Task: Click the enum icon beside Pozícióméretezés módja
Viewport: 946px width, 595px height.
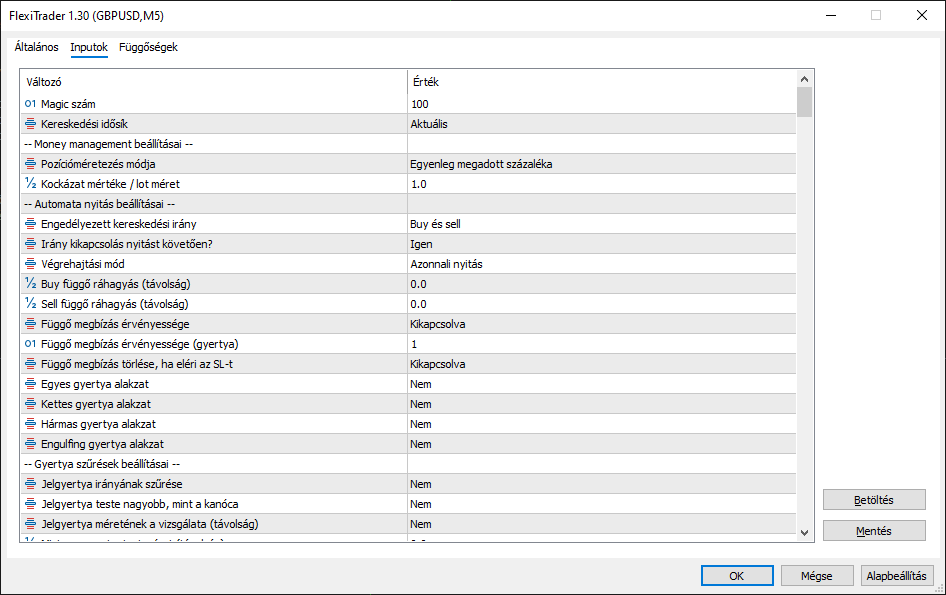Action: tap(30, 164)
